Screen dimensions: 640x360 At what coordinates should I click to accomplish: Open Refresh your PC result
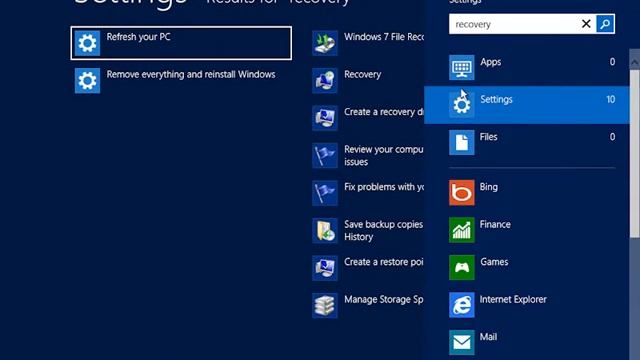pyautogui.click(x=181, y=43)
